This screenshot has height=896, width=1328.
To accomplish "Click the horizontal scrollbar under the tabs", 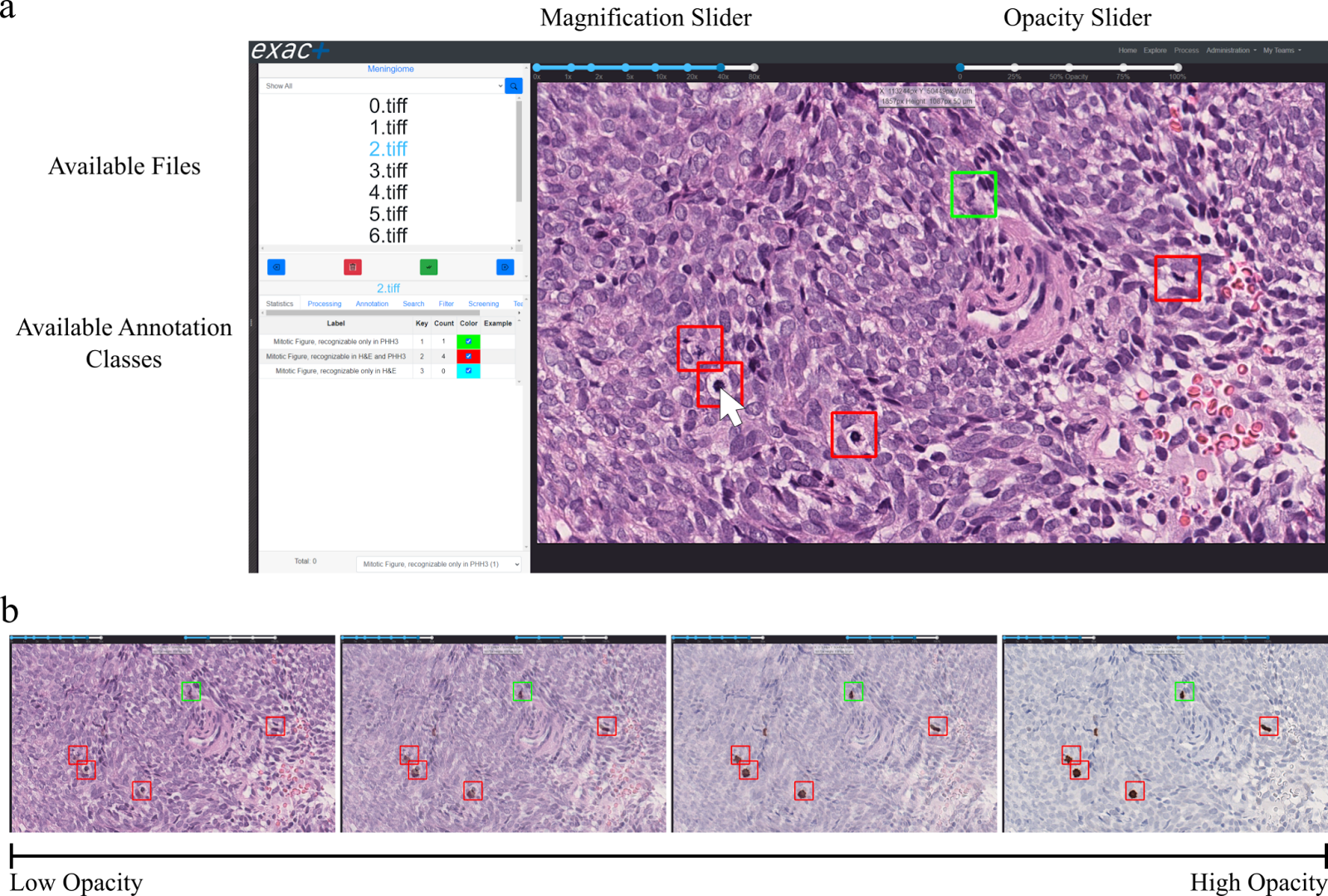I will [373, 314].
